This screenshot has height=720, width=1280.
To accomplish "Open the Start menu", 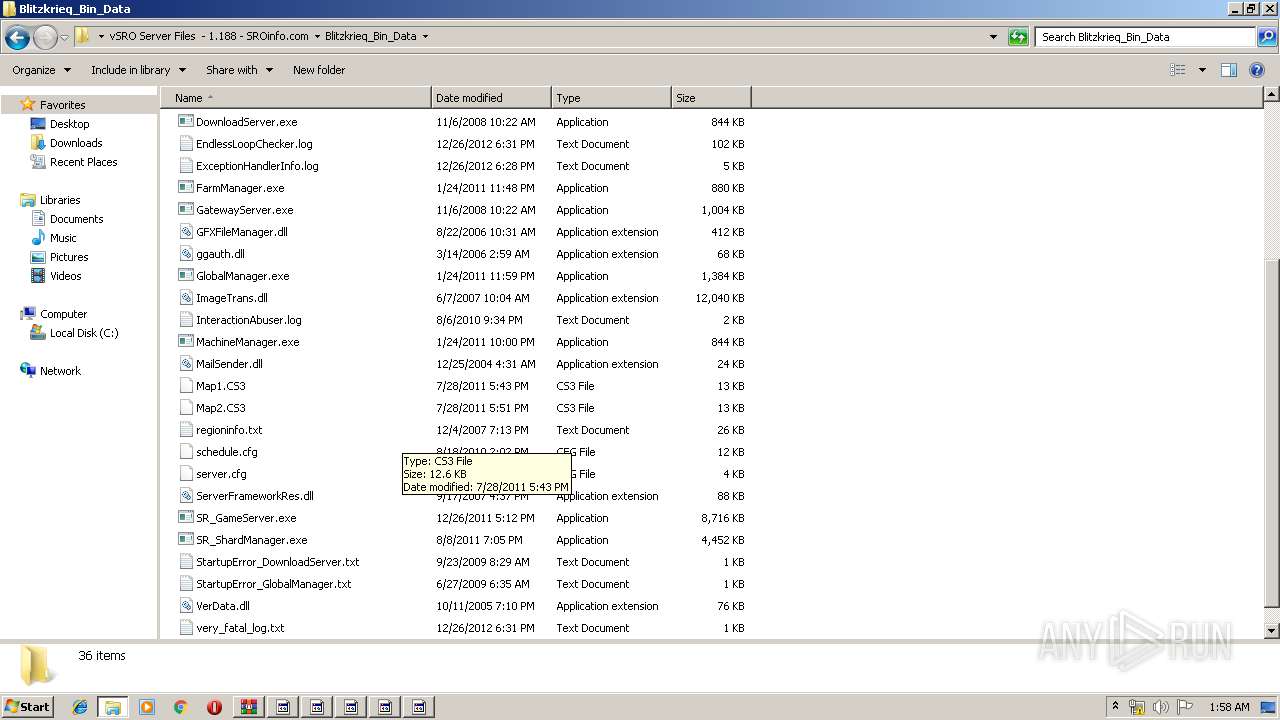I will (28, 706).
